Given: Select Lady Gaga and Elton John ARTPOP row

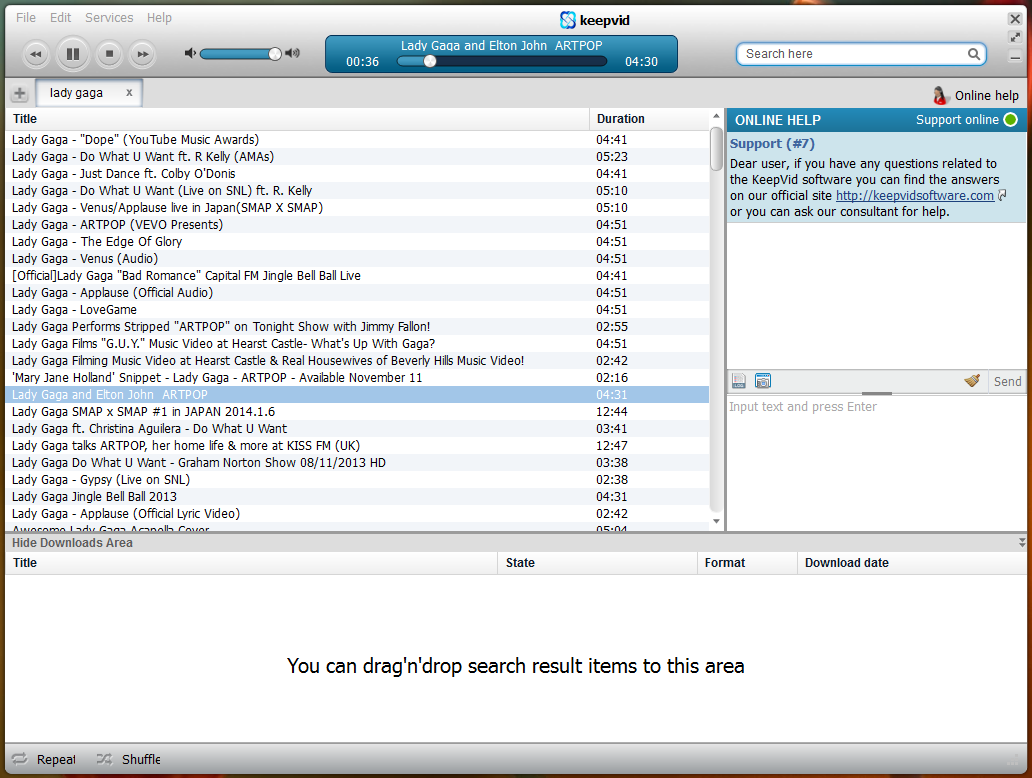Looking at the screenshot, I should pyautogui.click(x=357, y=395).
